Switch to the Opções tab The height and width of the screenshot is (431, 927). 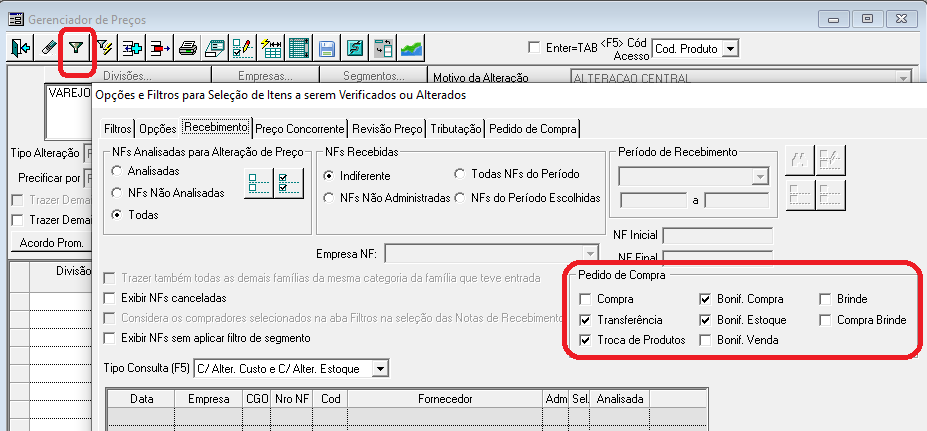coord(158,128)
